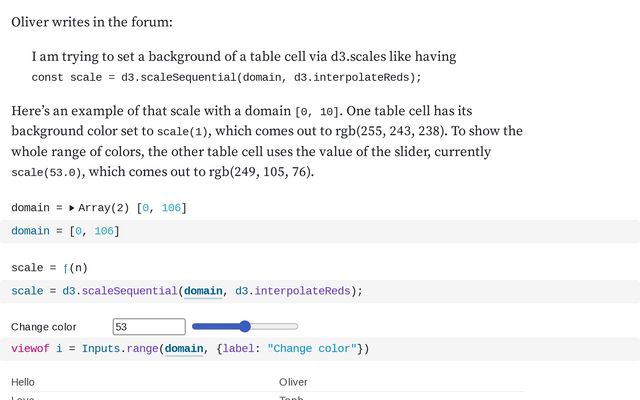
Task: Click the Hello table cell
Action: [23, 382]
